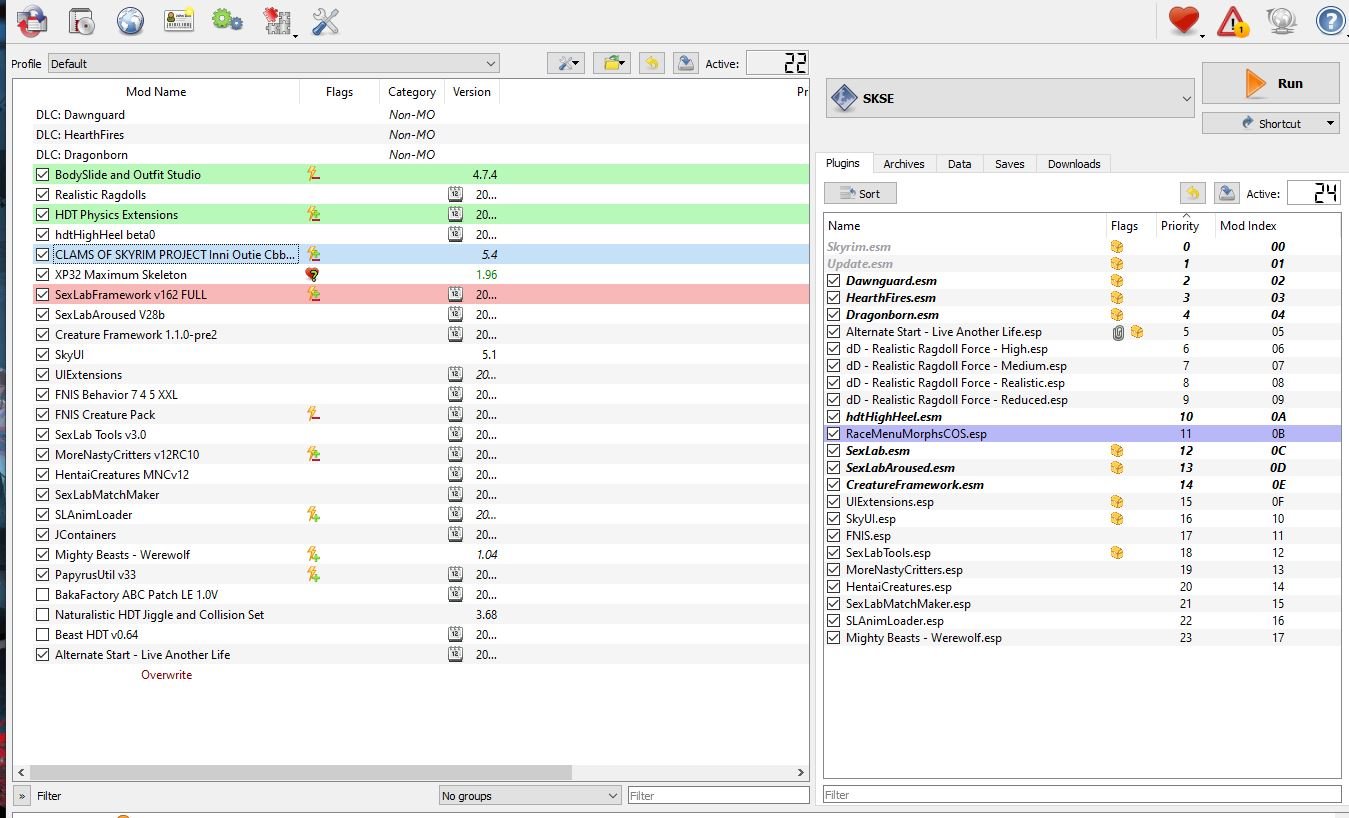Image resolution: width=1349 pixels, height=818 pixels.
Task: Click the paperclip flag on Alternate Start plugin
Action: pyautogui.click(x=1118, y=332)
